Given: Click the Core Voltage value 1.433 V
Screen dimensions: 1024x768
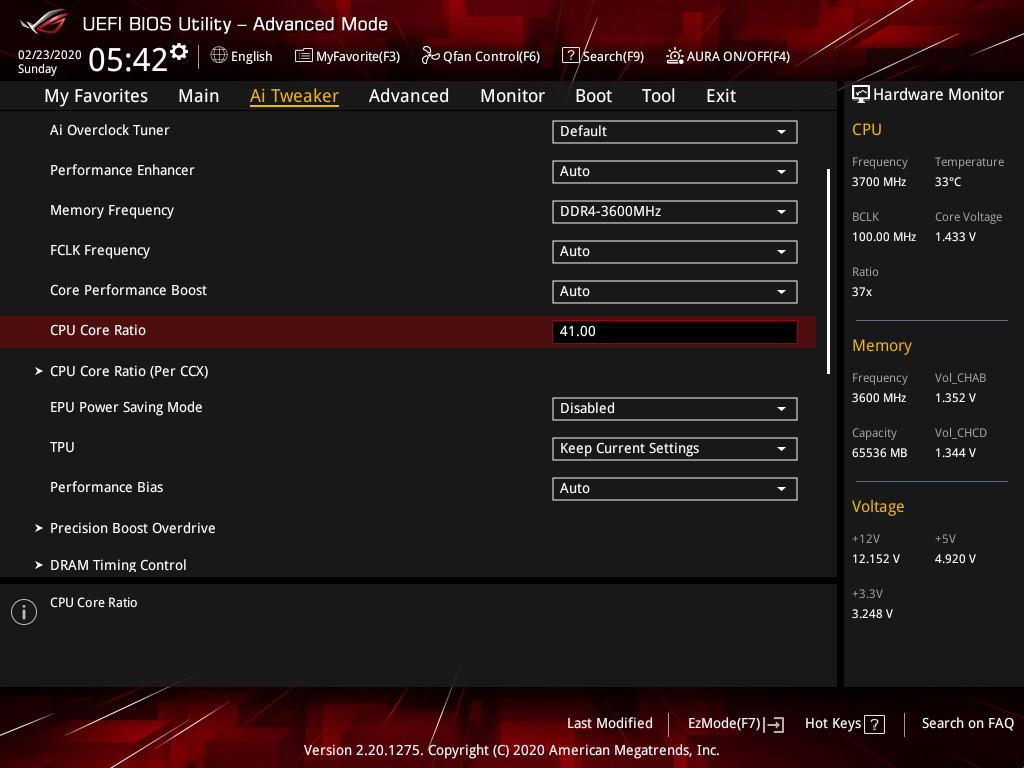Looking at the screenshot, I should [x=955, y=236].
